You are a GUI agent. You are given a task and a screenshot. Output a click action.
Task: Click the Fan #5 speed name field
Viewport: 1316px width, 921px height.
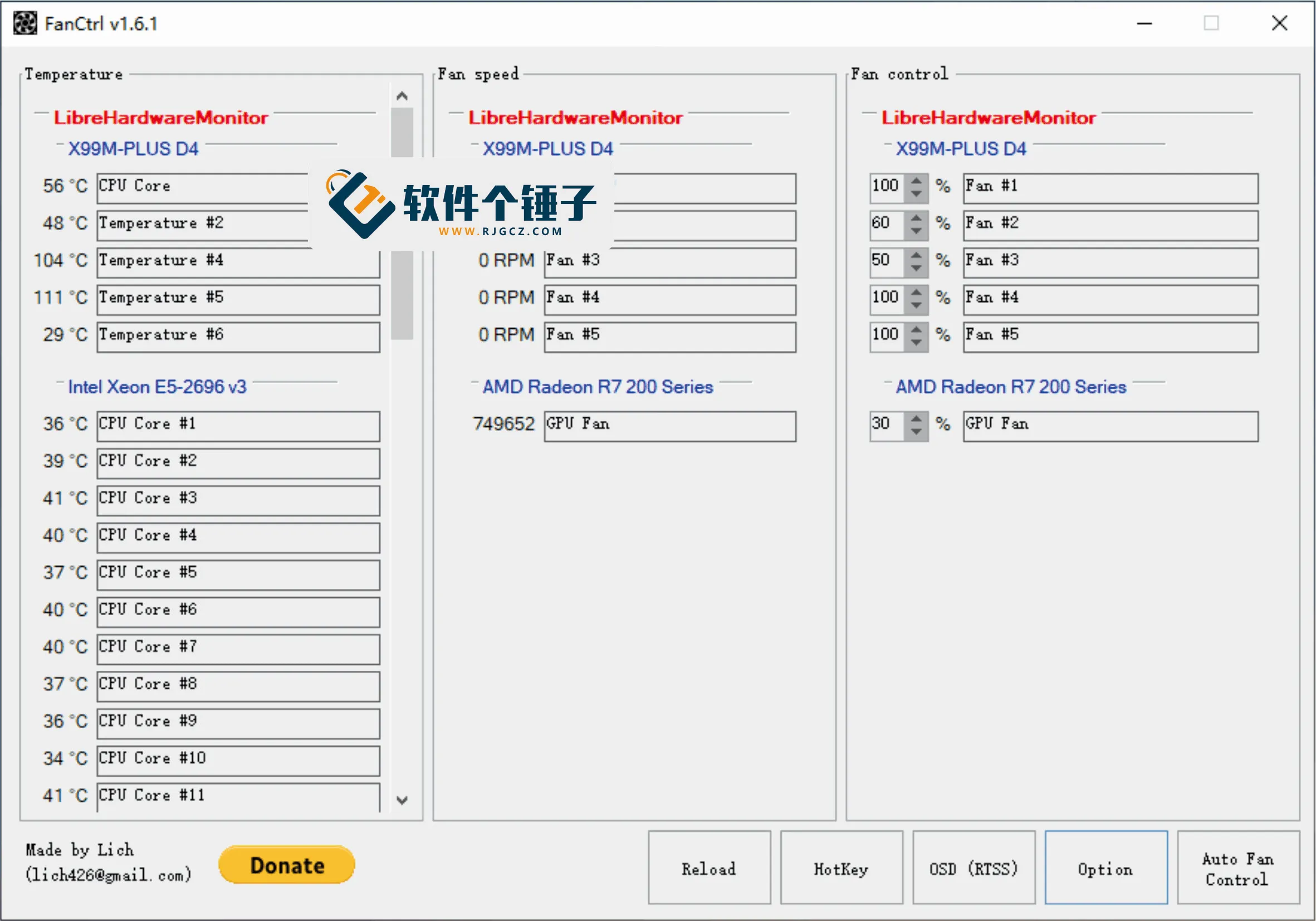click(x=670, y=337)
